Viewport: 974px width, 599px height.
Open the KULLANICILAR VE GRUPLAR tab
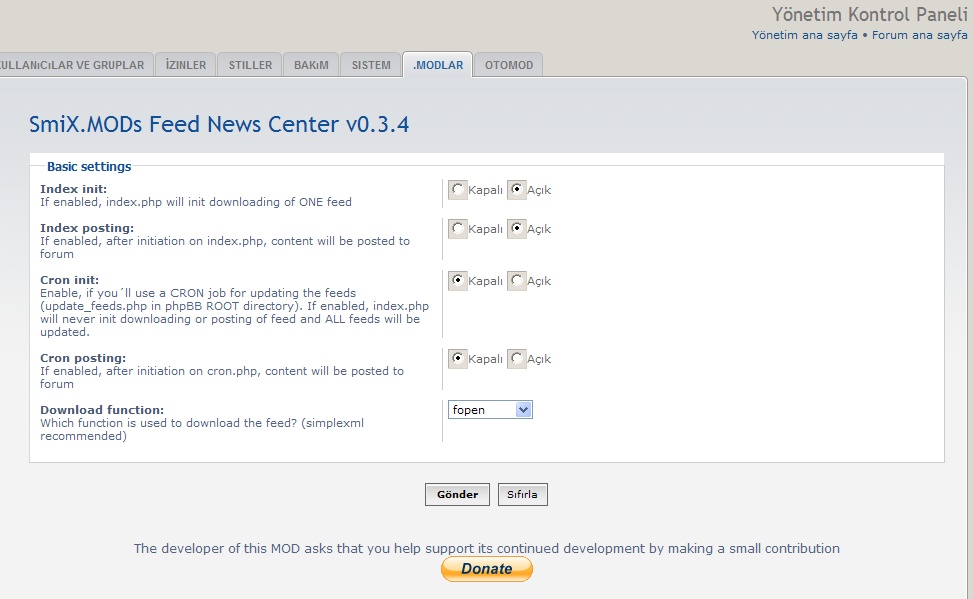75,65
